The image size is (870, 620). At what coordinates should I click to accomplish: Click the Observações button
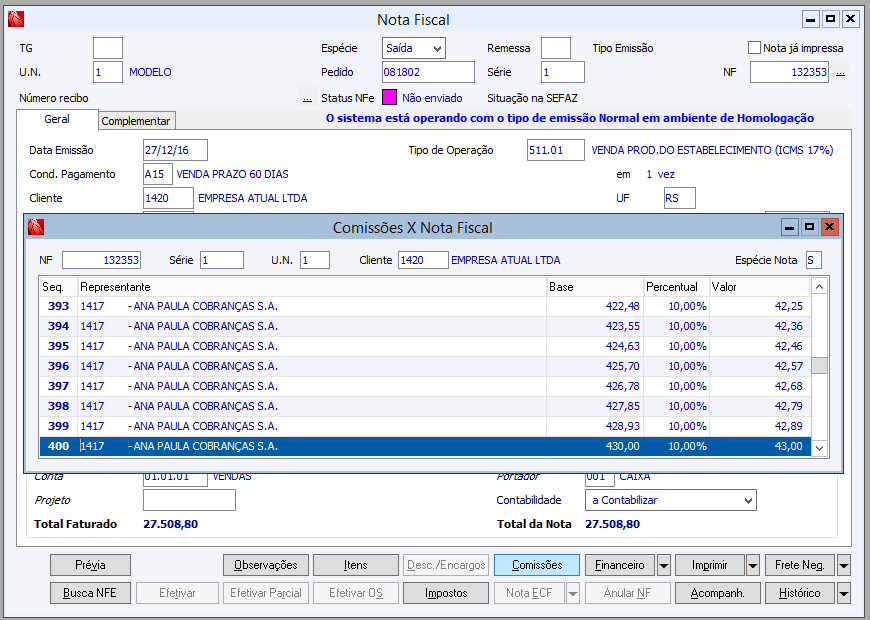click(266, 565)
